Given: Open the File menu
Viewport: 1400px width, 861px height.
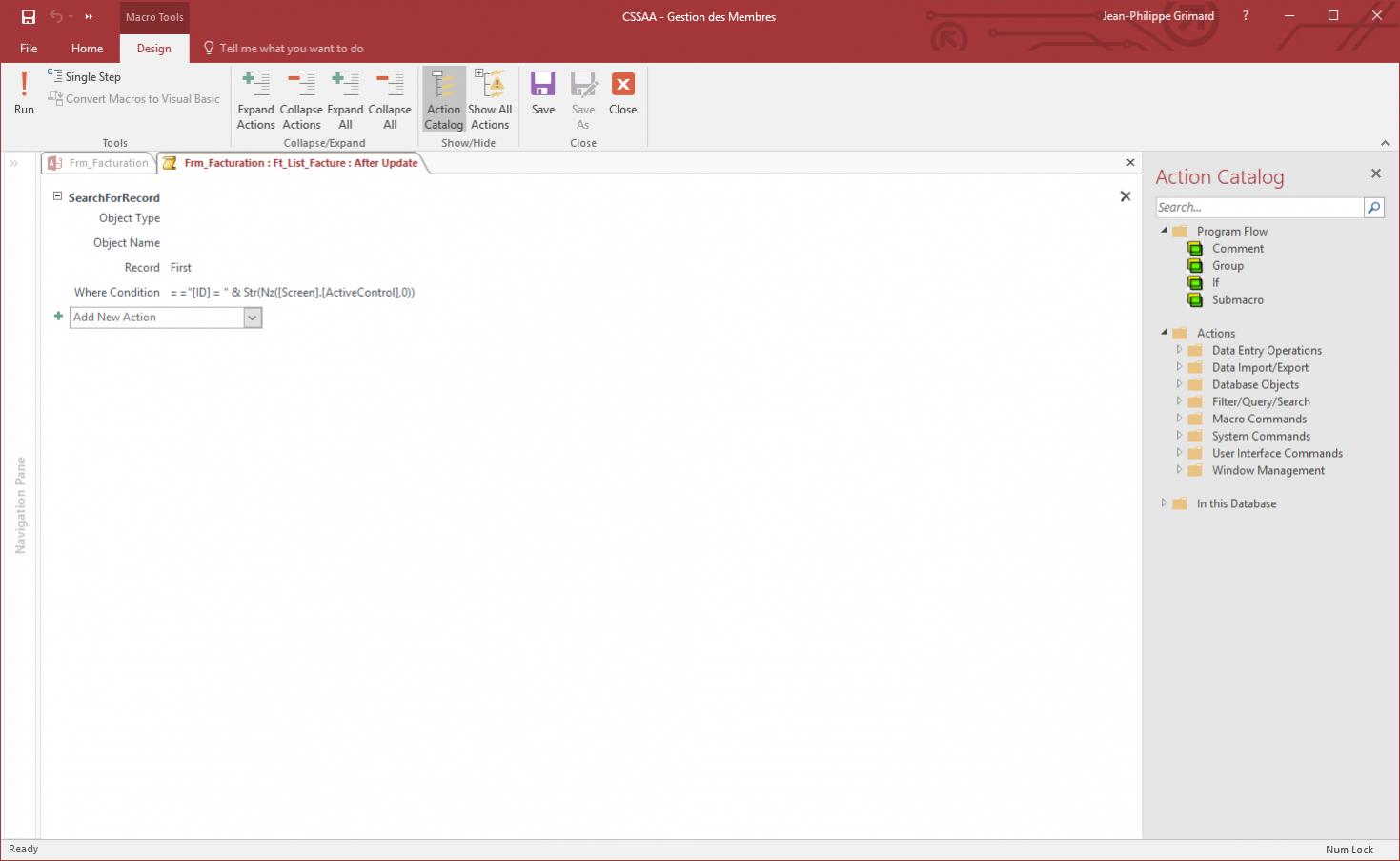Looking at the screenshot, I should pos(29,48).
